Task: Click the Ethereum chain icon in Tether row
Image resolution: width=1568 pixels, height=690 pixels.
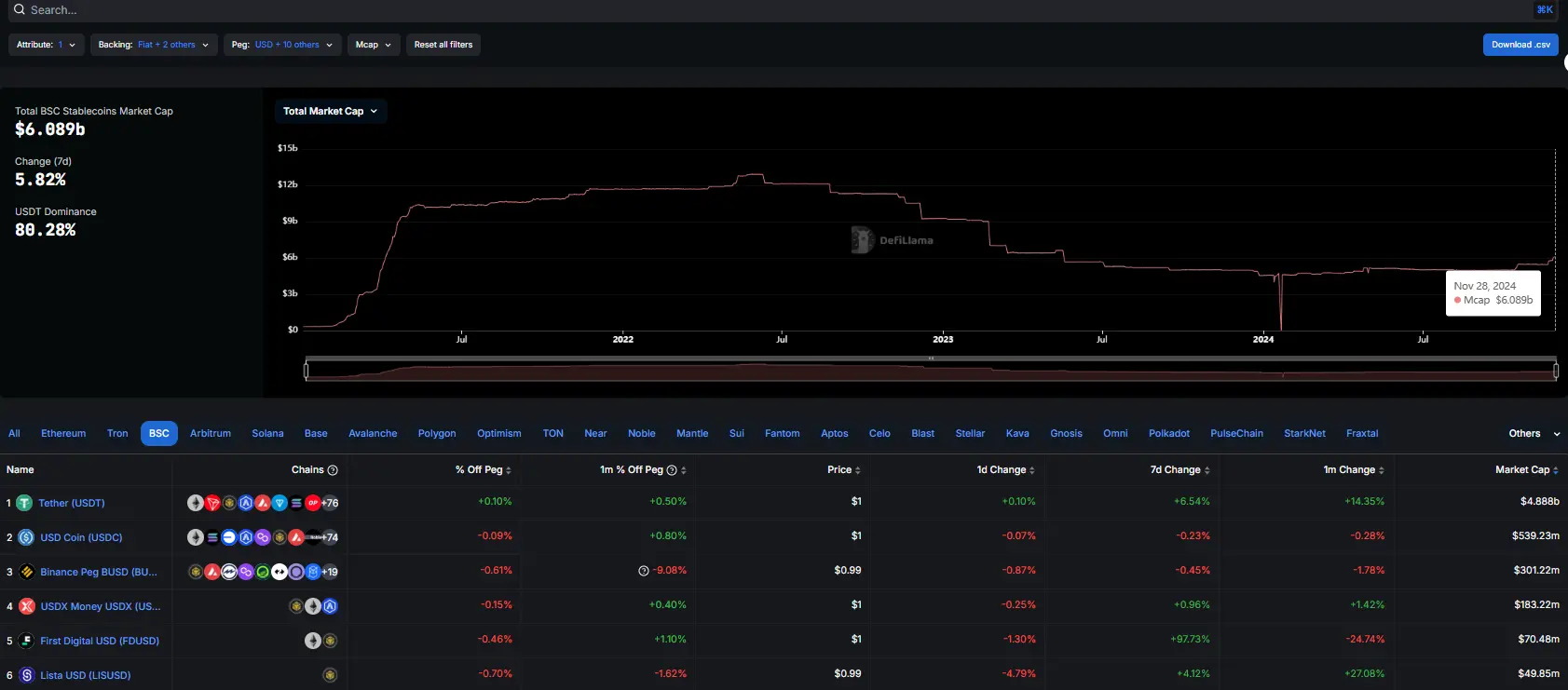Action: (x=196, y=503)
